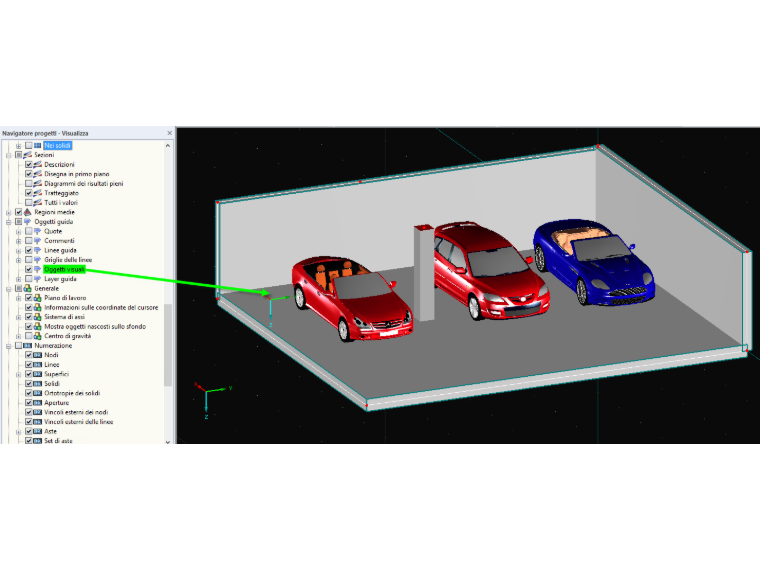
Task: Toggle the Vincoli esterni dei nodi checkbox
Action: point(29,412)
